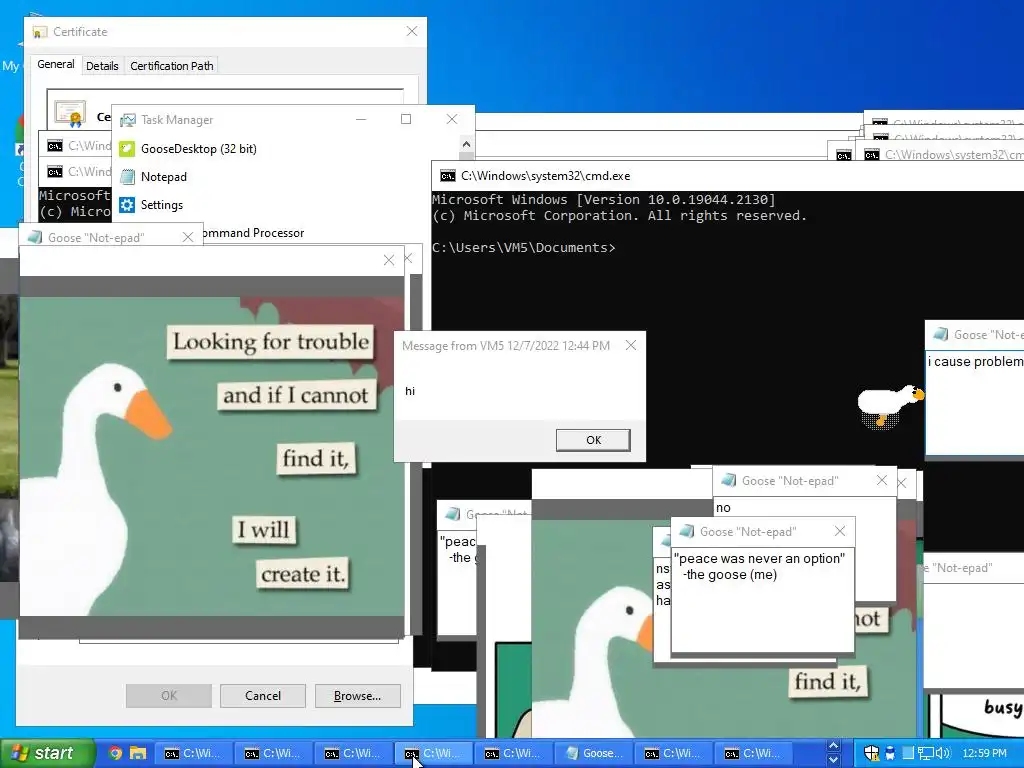Click notepad icon of the "i cause problem" window

point(940,334)
